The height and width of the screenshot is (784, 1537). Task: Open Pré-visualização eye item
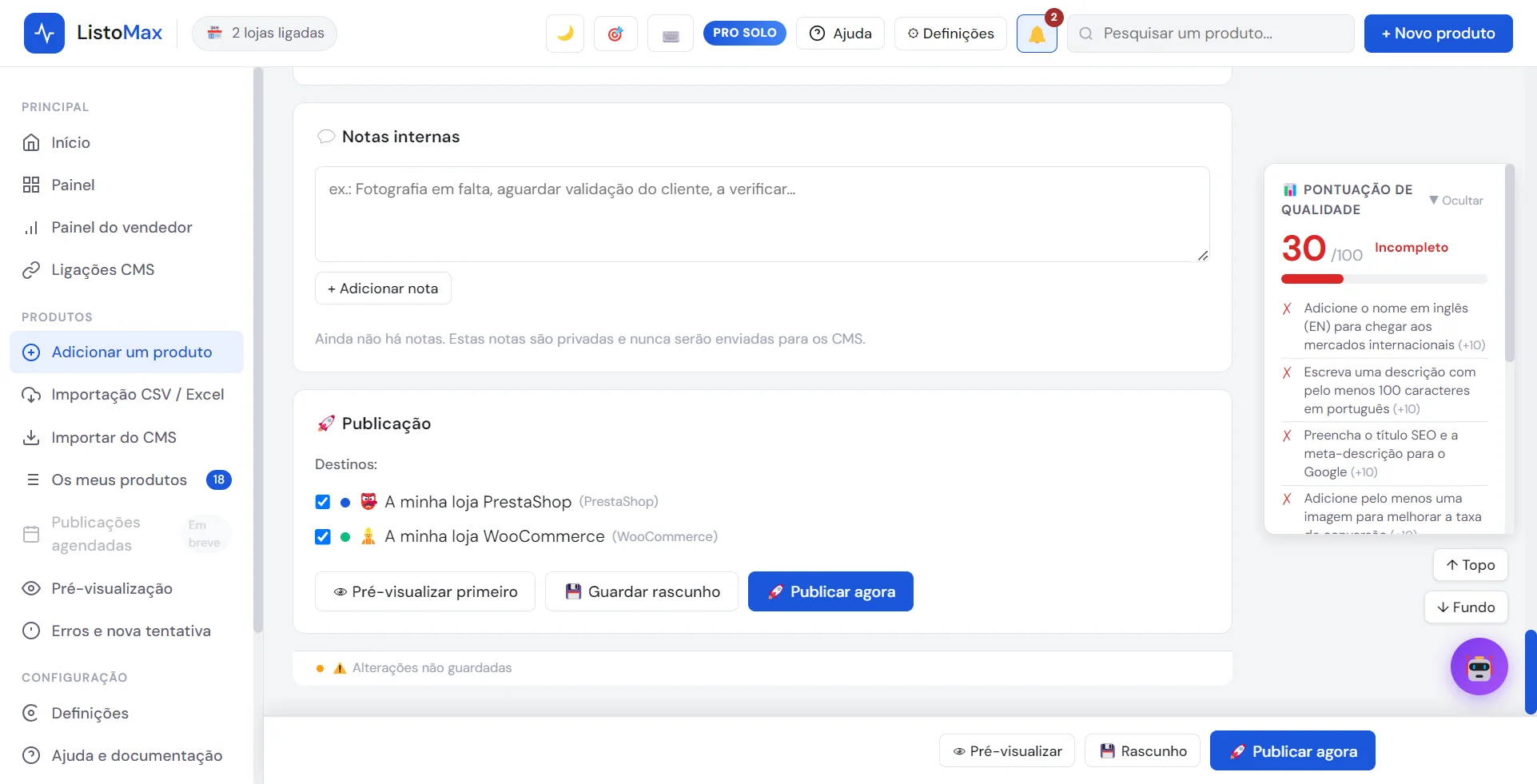click(x=126, y=588)
